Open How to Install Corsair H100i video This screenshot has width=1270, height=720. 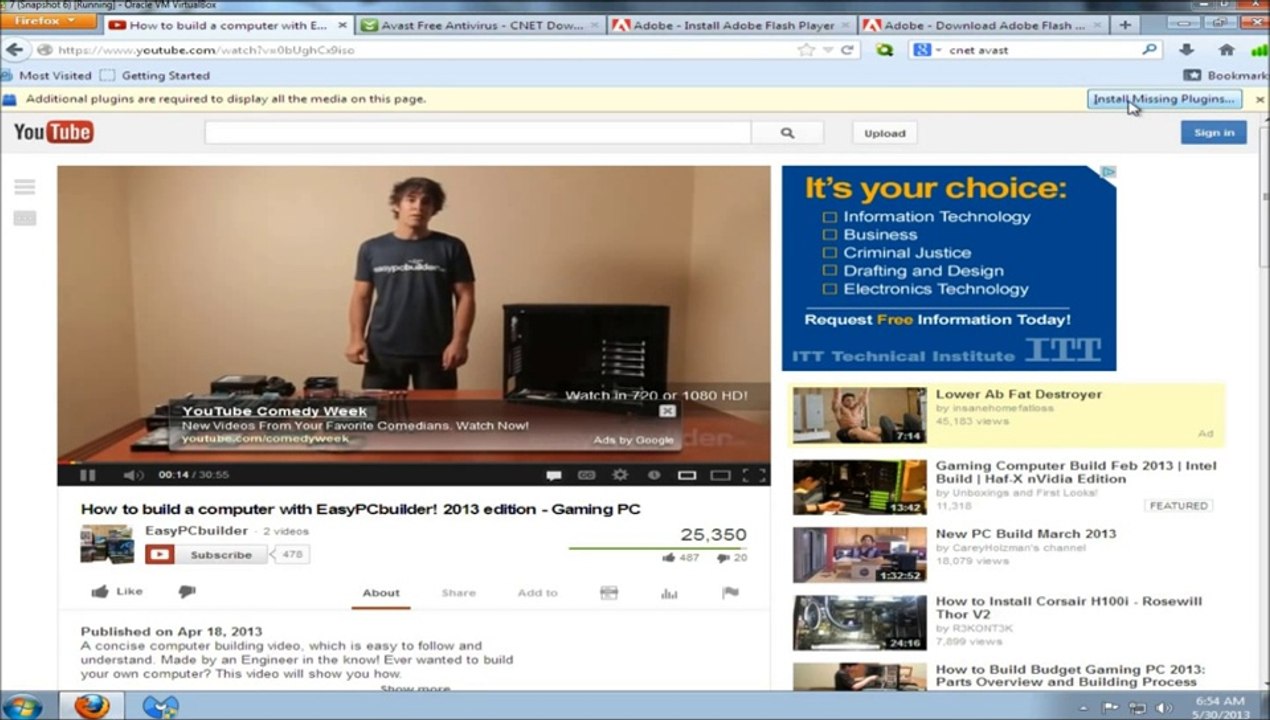(x=1069, y=608)
